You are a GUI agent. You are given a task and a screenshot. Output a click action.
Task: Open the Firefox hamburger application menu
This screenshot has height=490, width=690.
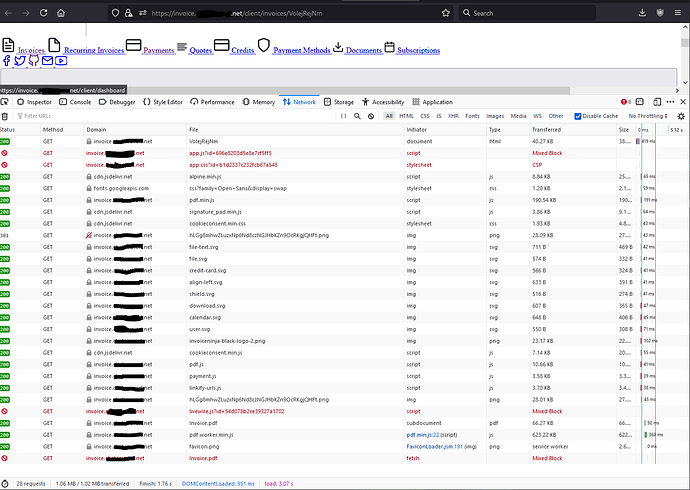[678, 13]
